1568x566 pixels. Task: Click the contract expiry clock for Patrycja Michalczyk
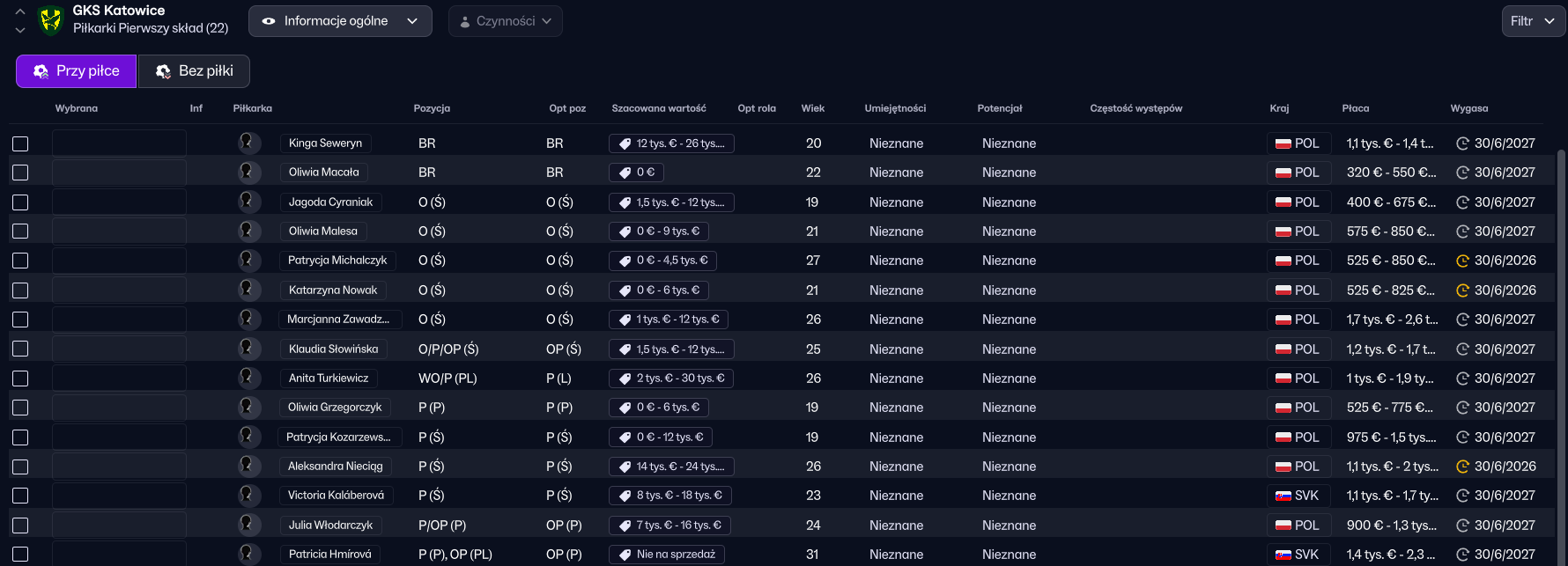(x=1462, y=261)
